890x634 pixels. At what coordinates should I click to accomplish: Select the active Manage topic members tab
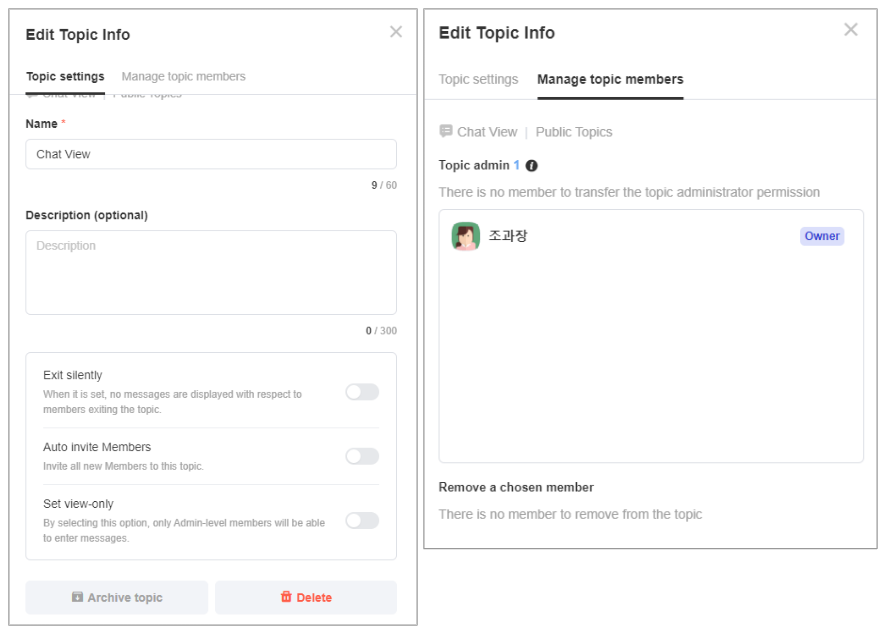coord(610,79)
